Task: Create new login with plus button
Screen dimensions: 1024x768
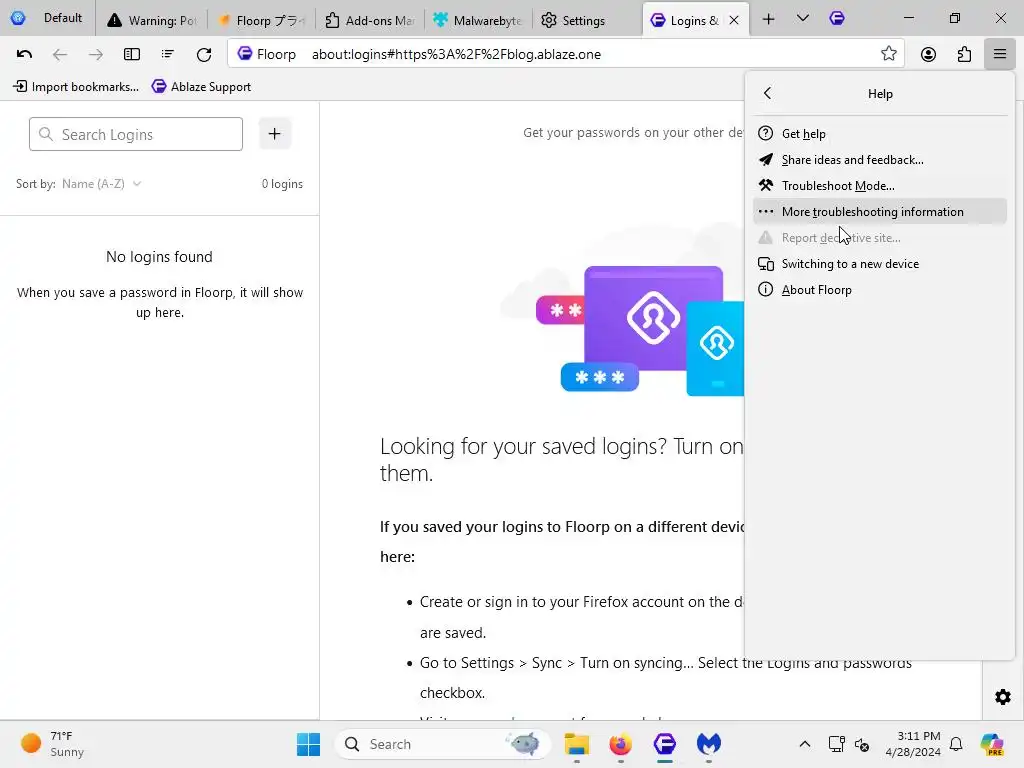Action: pyautogui.click(x=274, y=134)
